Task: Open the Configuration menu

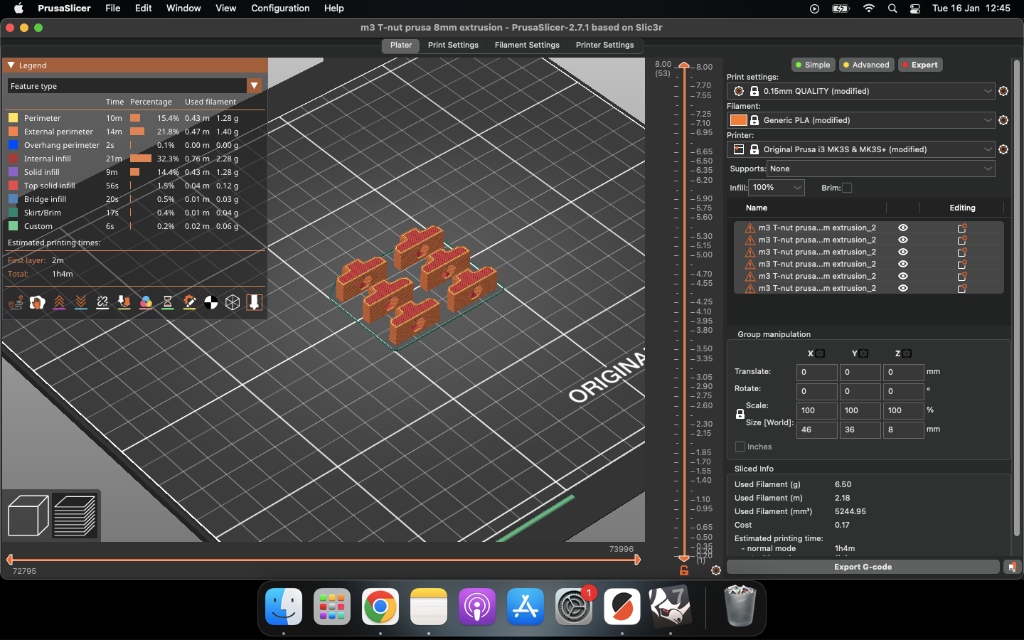Action: [280, 8]
